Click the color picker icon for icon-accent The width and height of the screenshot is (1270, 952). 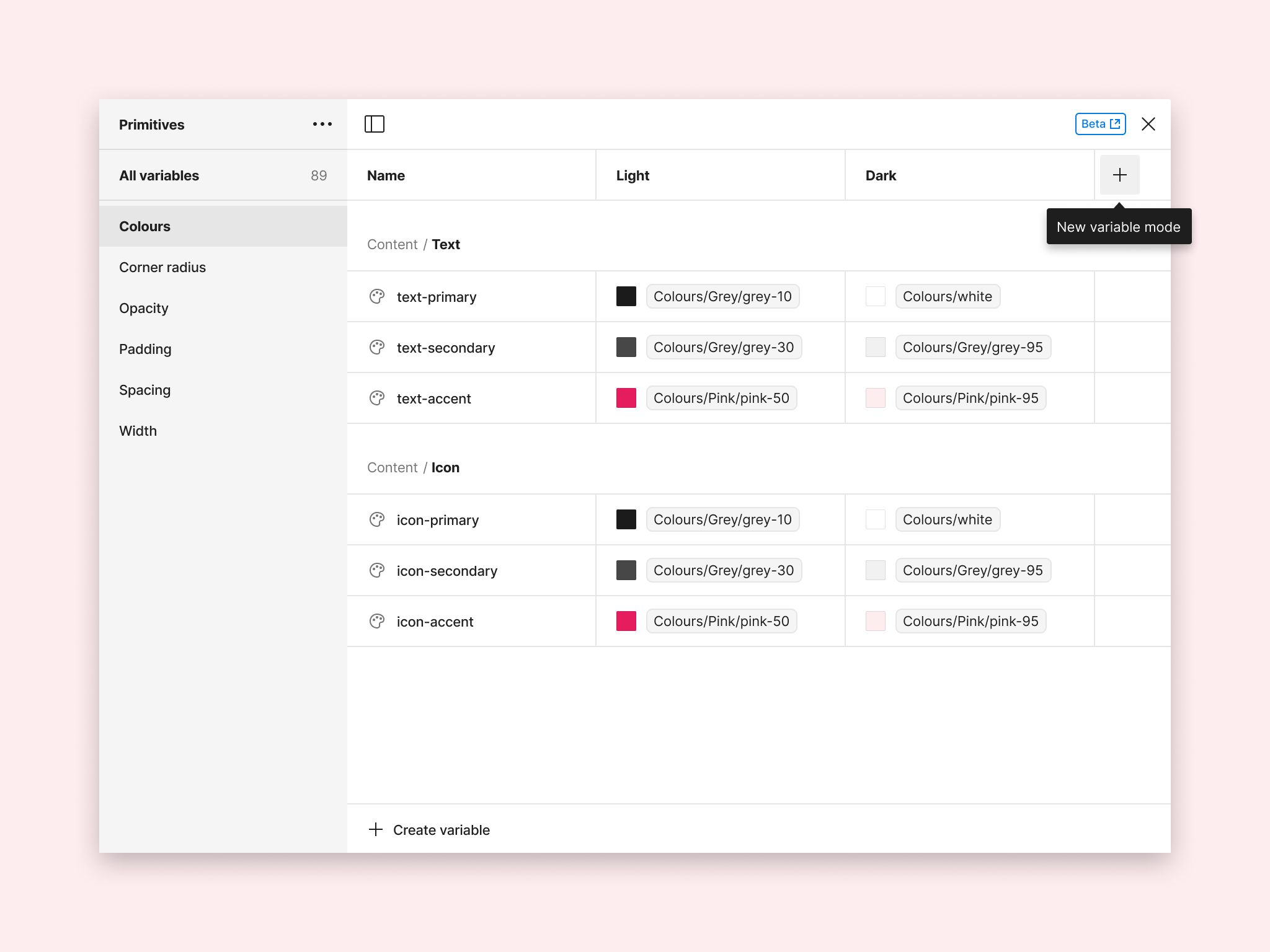(x=379, y=621)
